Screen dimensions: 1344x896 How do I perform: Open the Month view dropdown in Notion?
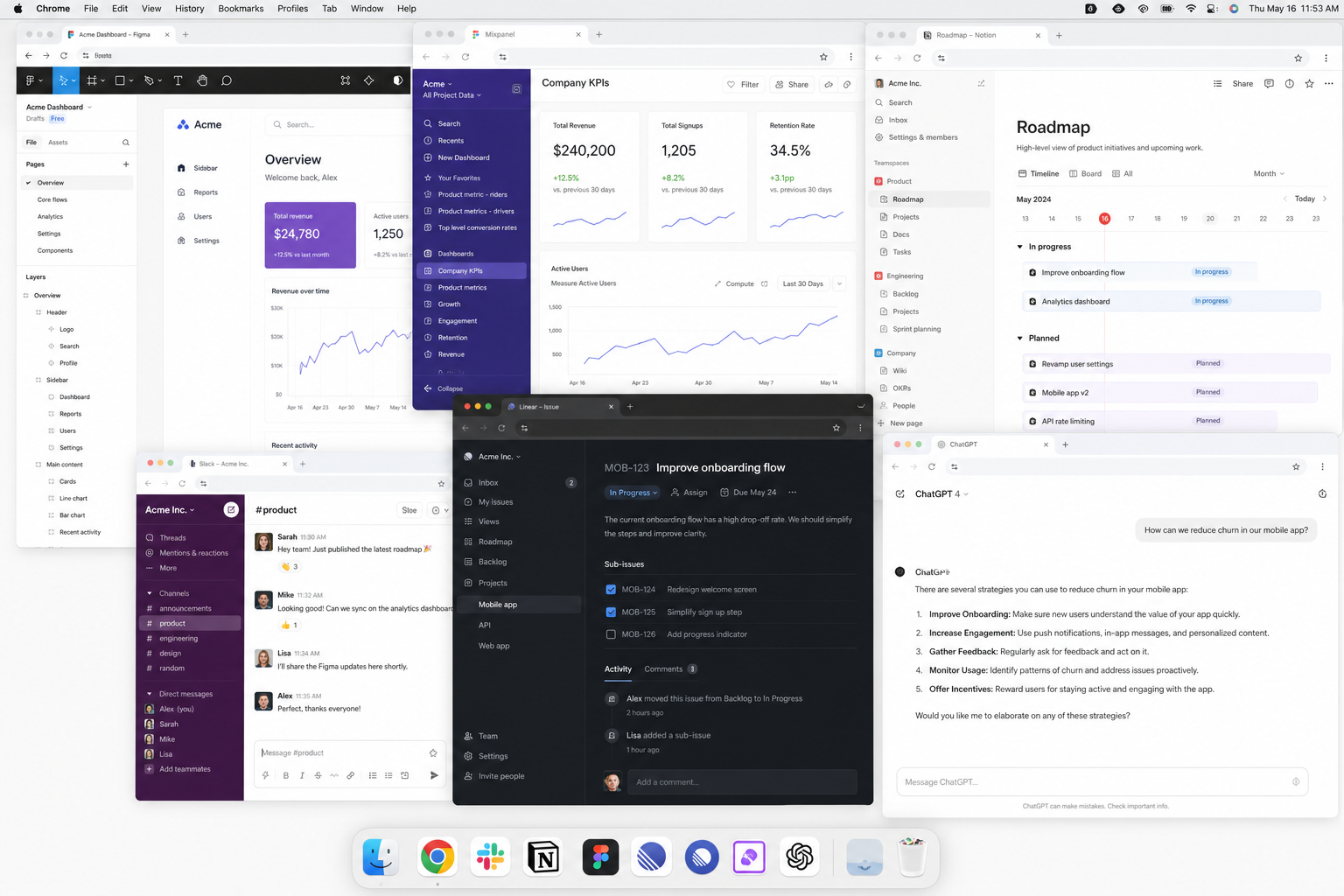pyautogui.click(x=1269, y=173)
